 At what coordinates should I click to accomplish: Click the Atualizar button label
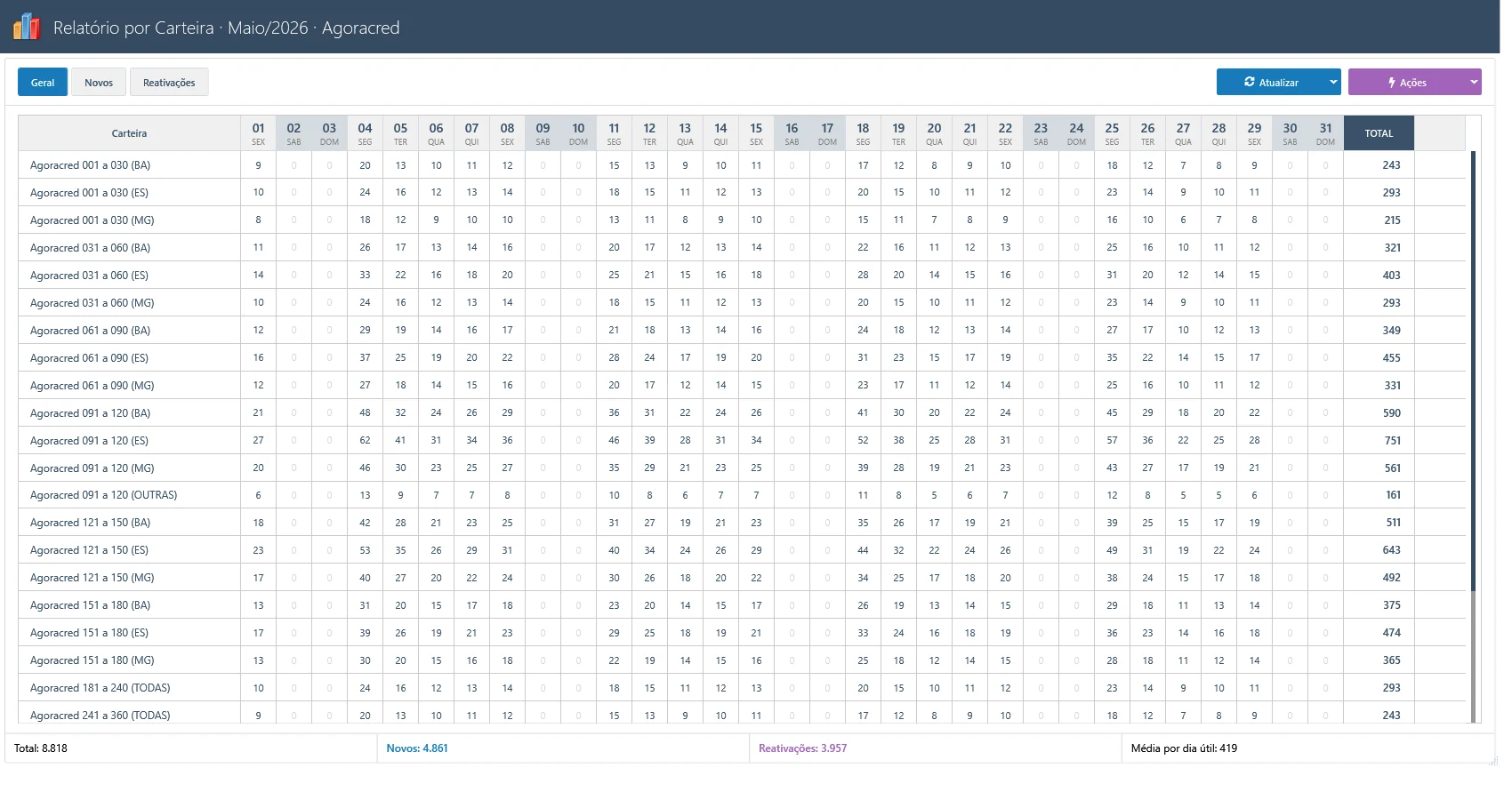[x=1279, y=83]
